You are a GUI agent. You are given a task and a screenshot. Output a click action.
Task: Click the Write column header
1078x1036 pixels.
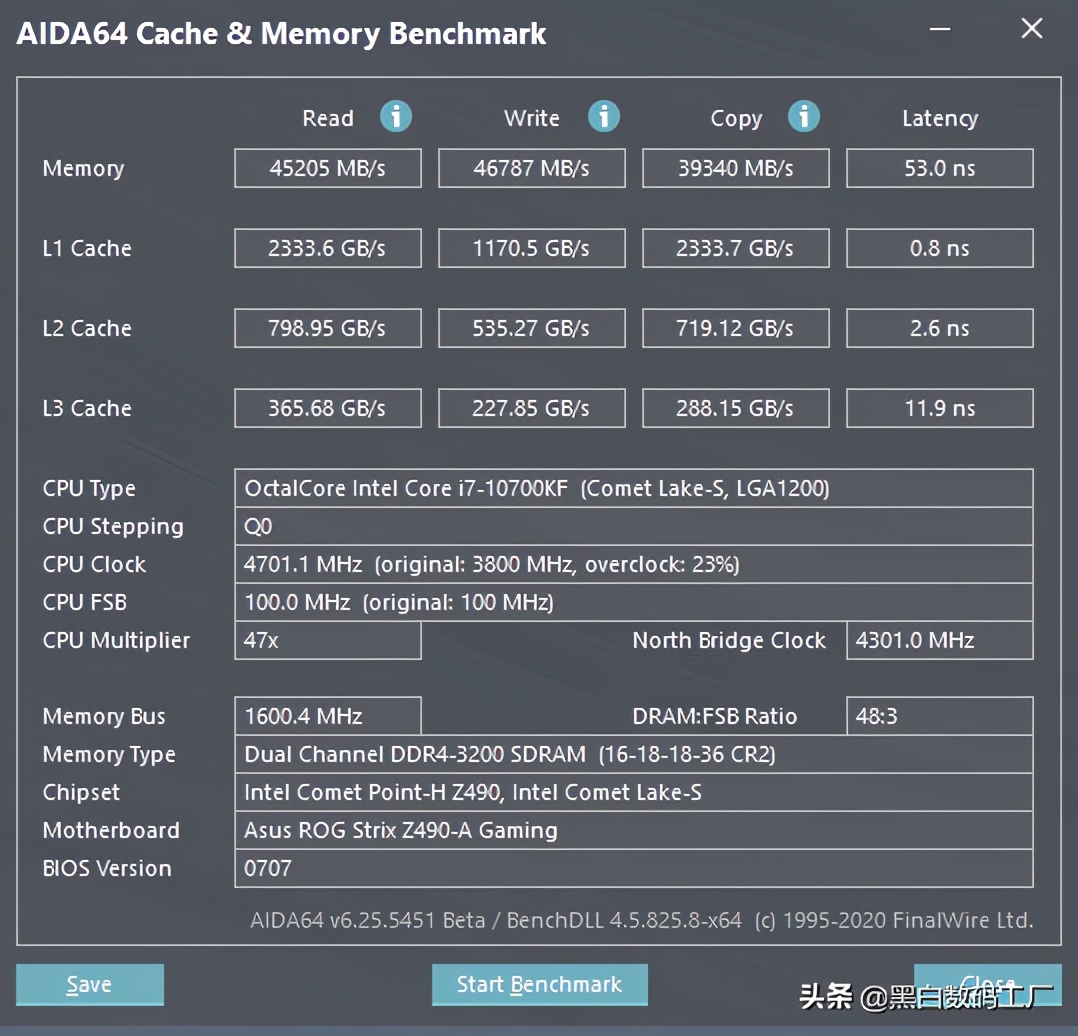[x=532, y=118]
